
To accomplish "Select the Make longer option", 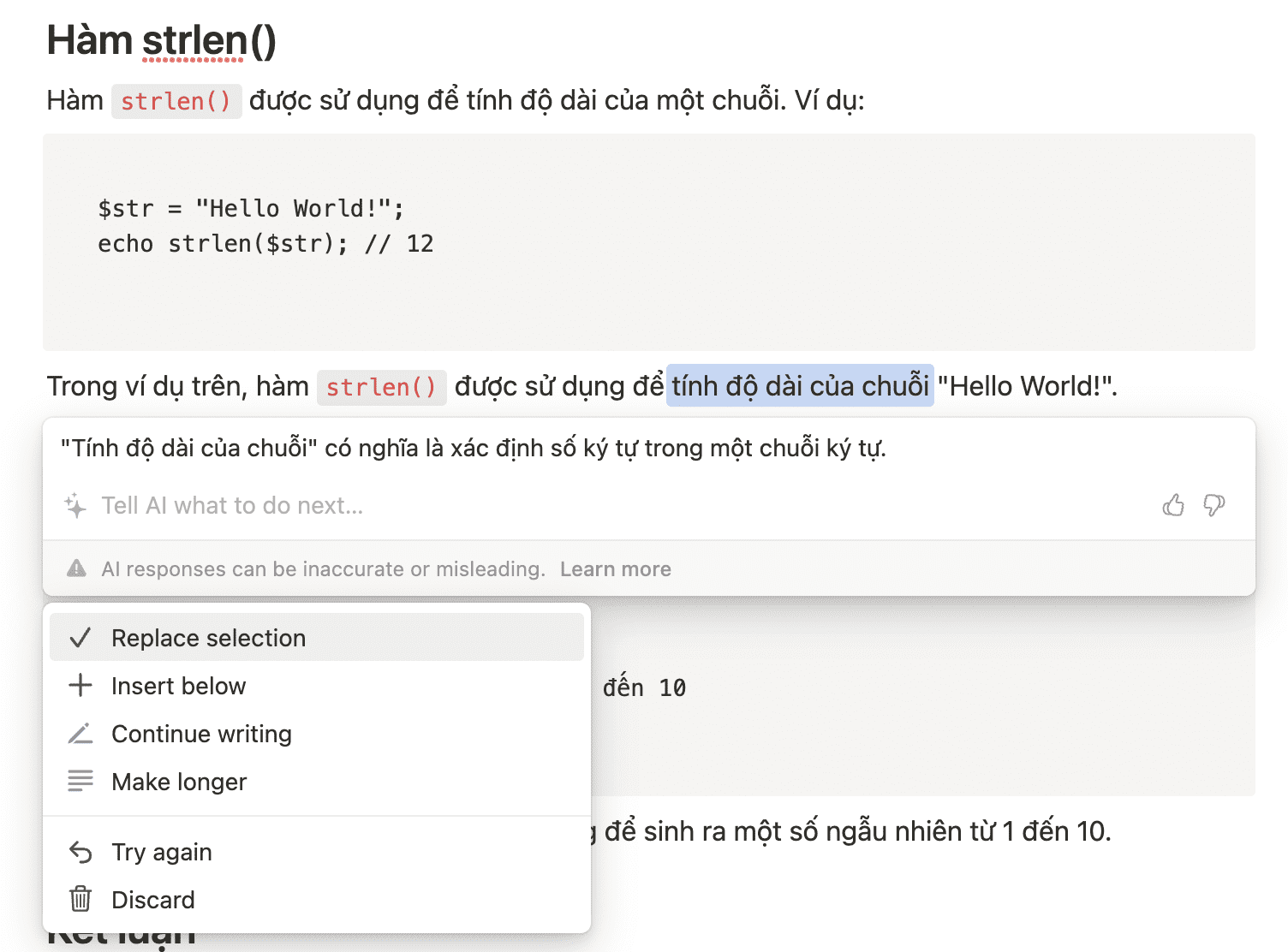I will coord(179,782).
